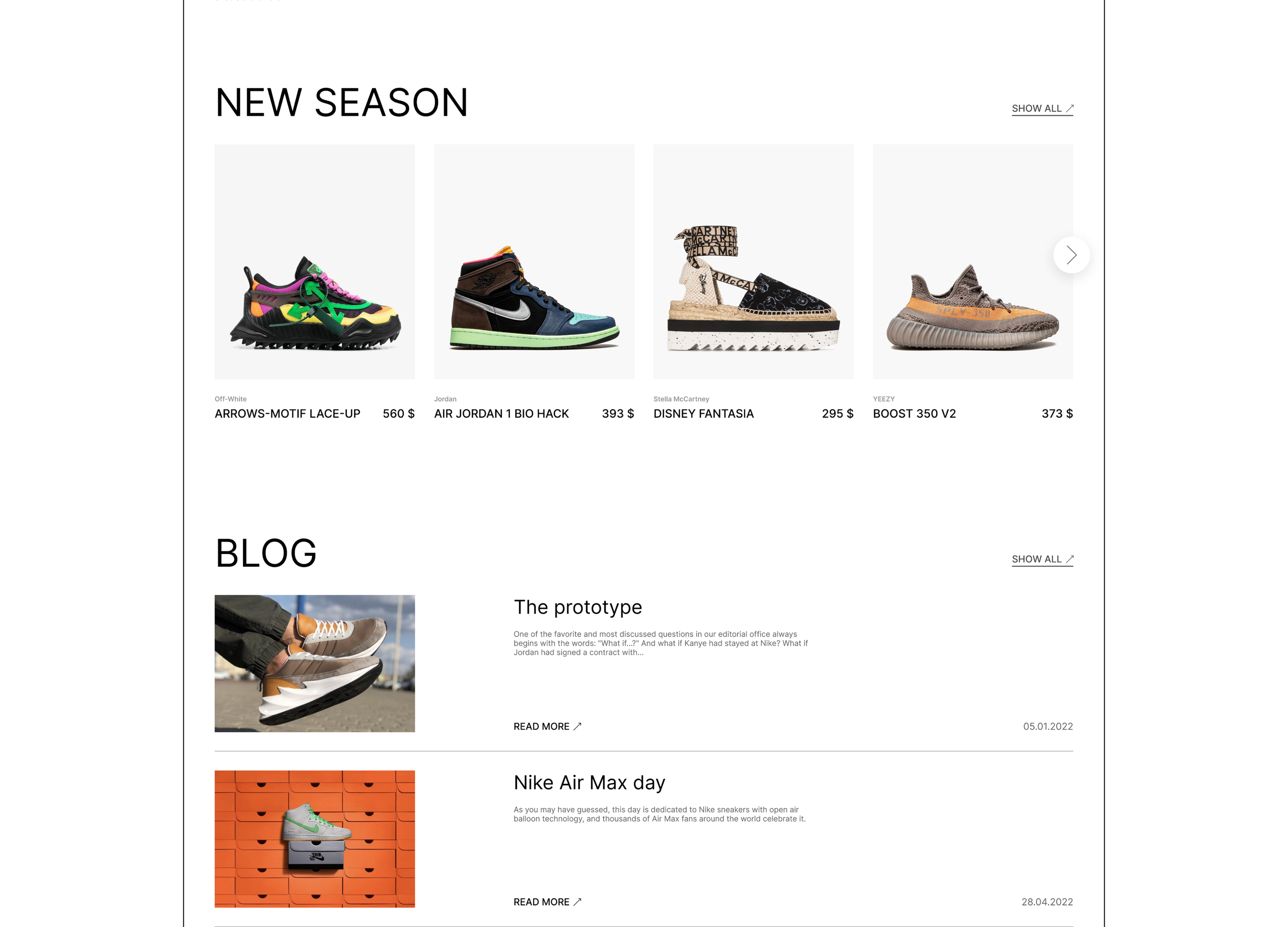Open The prototype blog post thumbnail
Image resolution: width=1288 pixels, height=927 pixels.
pyautogui.click(x=315, y=664)
